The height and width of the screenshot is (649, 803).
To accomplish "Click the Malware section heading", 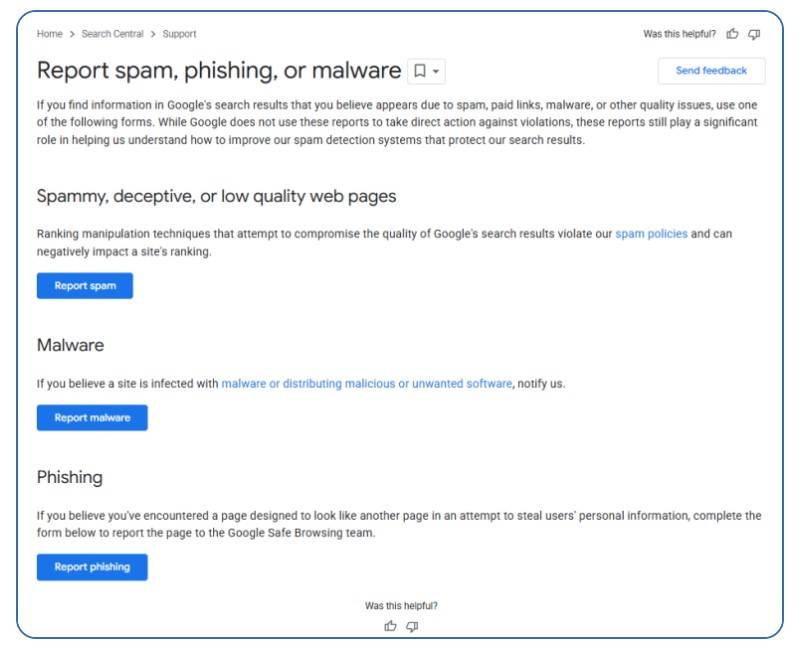I will click(71, 345).
